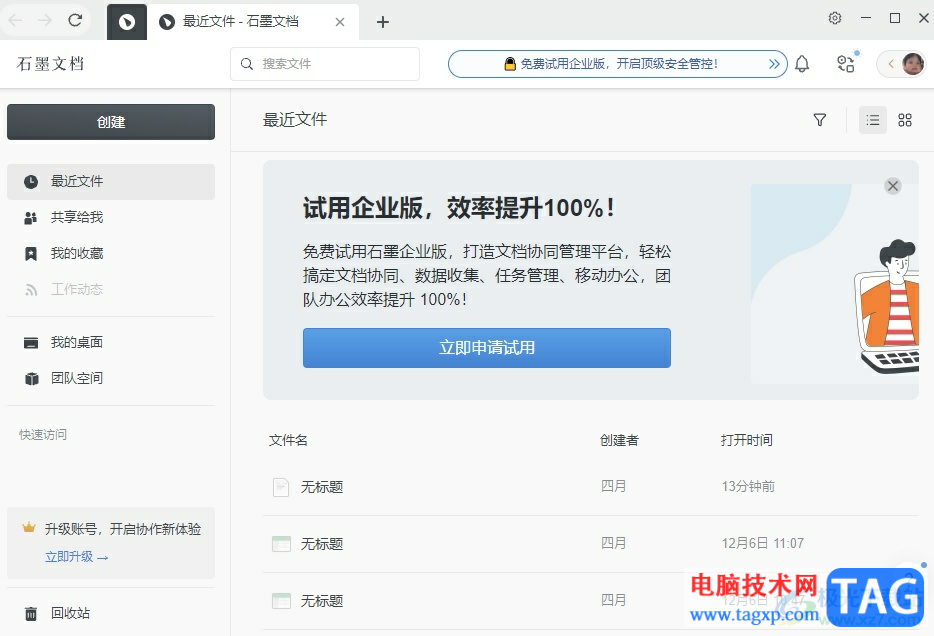Open the settings gear in title bar
The width and height of the screenshot is (934, 636).
coord(835,18)
